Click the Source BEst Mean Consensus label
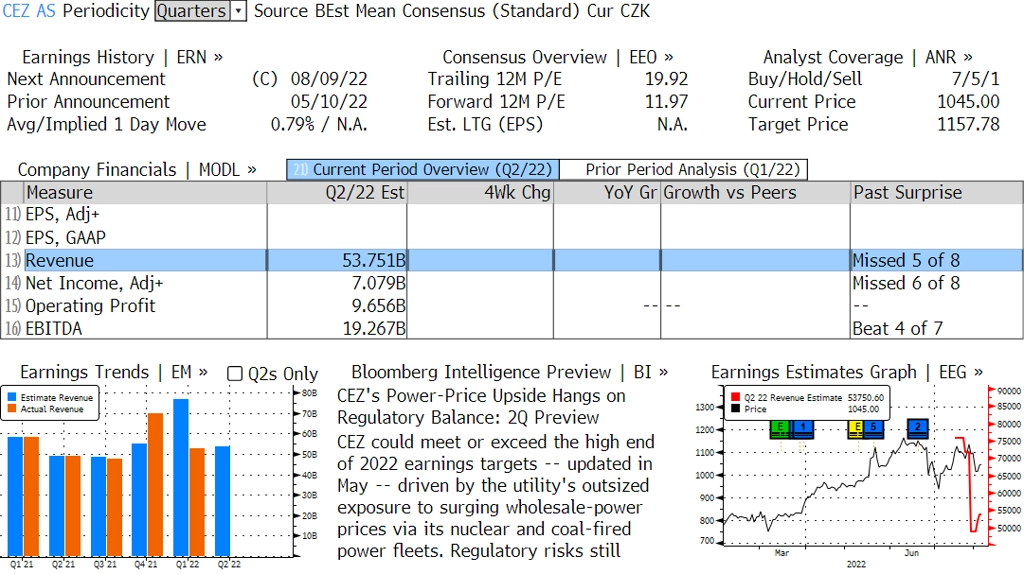Image resolution: width=1024 pixels, height=574 pixels. pyautogui.click(x=417, y=11)
